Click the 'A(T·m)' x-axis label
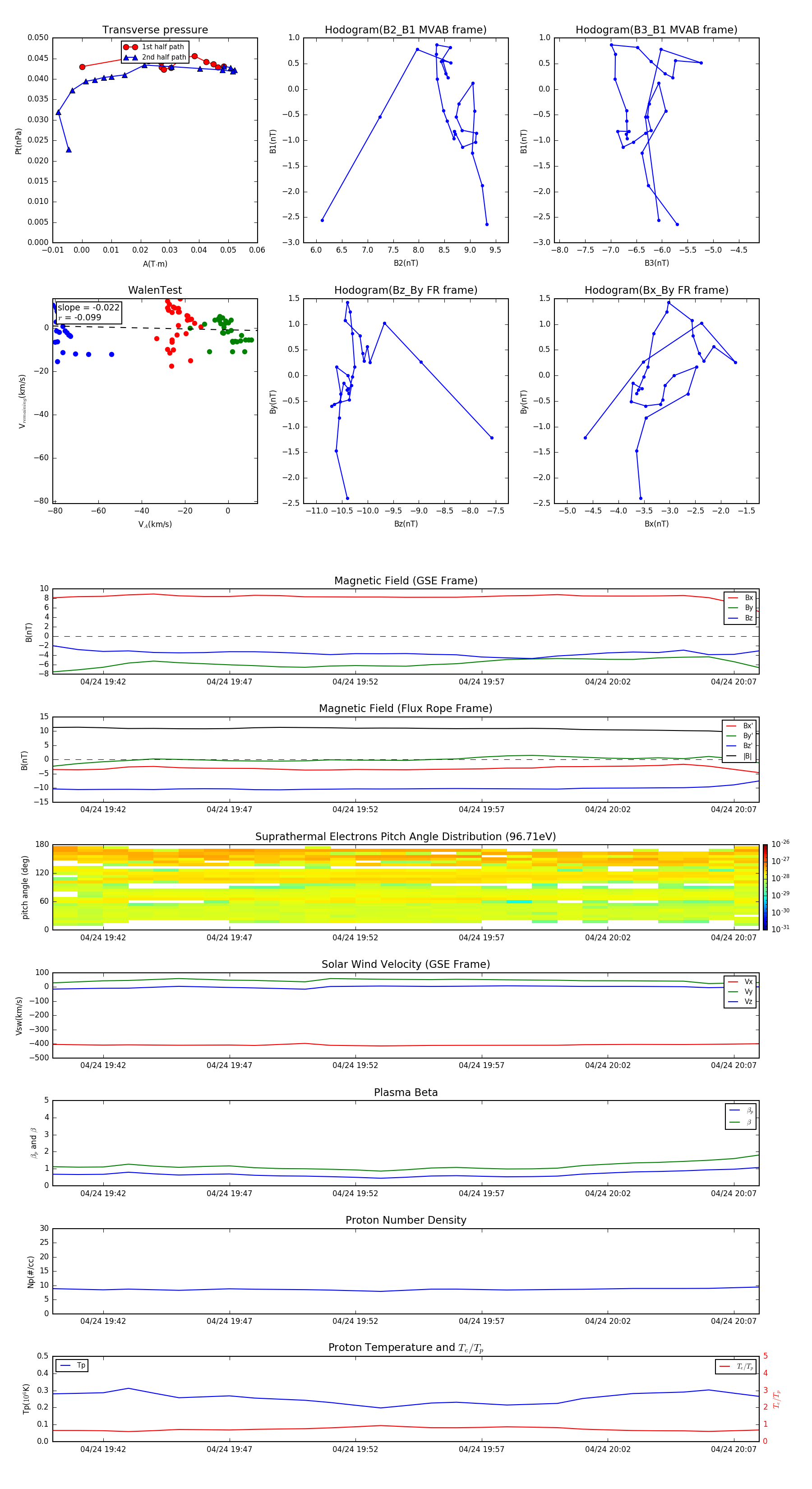The height and width of the screenshot is (1489, 812). (155, 264)
